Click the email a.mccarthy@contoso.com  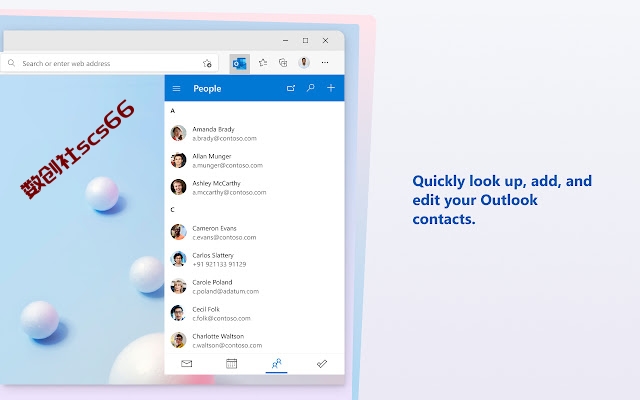pyautogui.click(x=229, y=192)
